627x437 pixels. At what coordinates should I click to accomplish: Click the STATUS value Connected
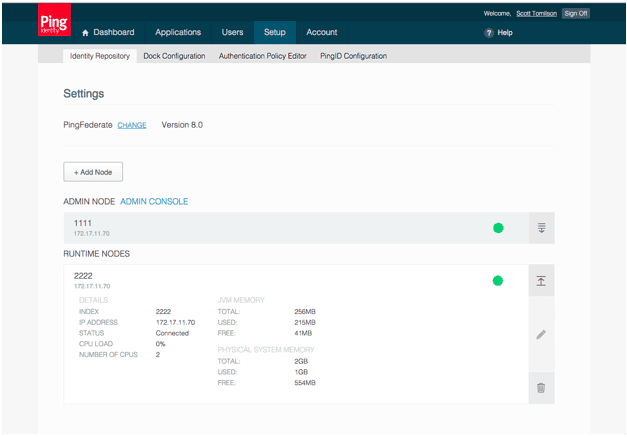pyautogui.click(x=172, y=333)
